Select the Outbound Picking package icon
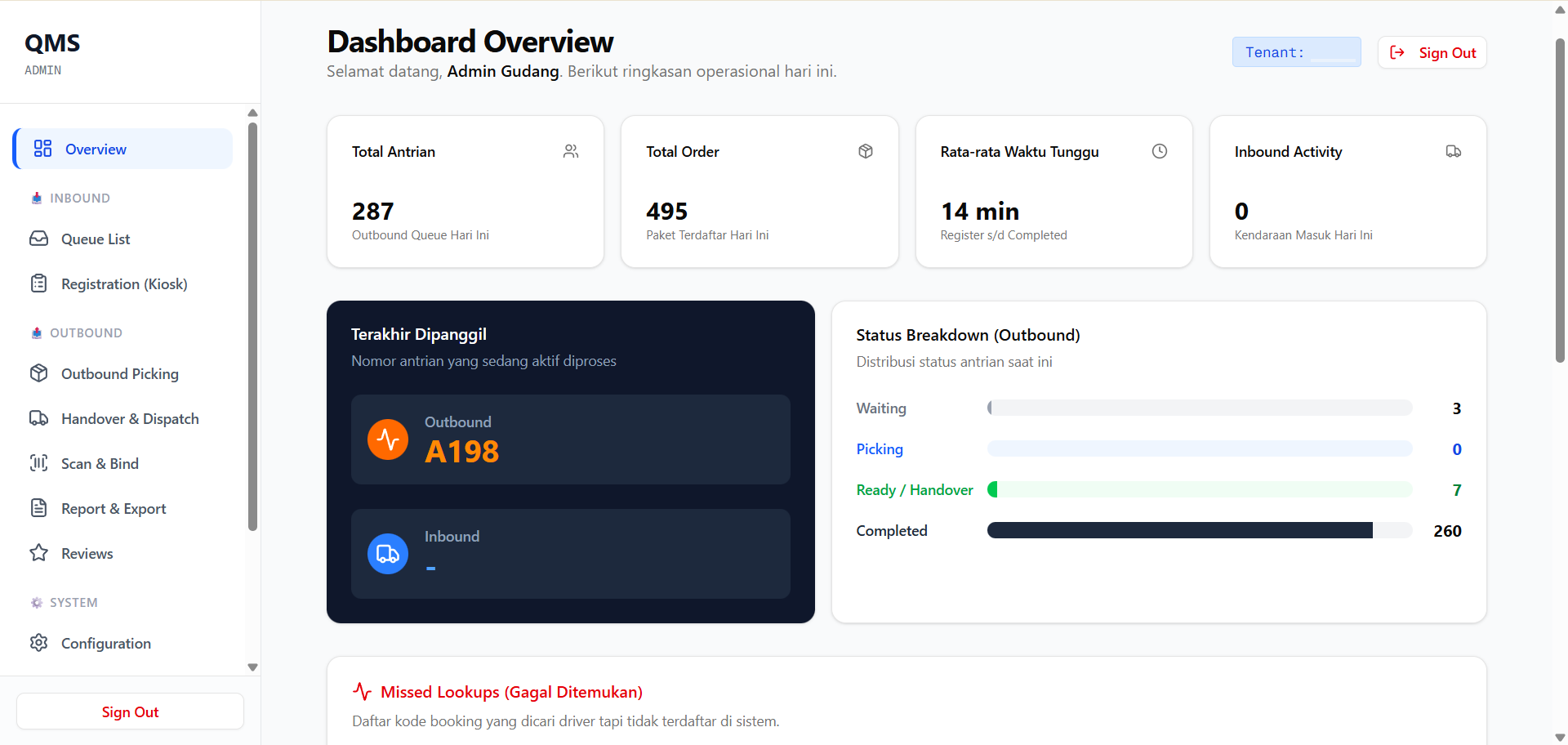This screenshot has height=745, width=1568. coord(39,373)
